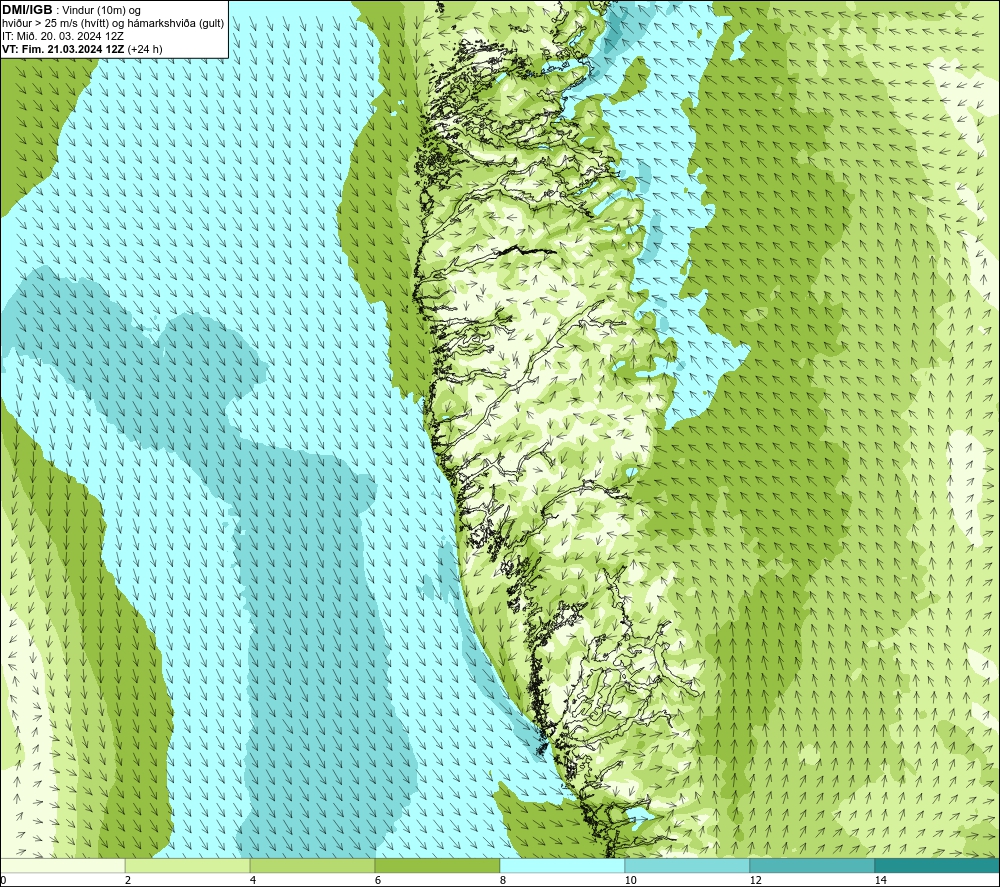
Task: Click the '14' label on the color scale
Action: [x=881, y=880]
